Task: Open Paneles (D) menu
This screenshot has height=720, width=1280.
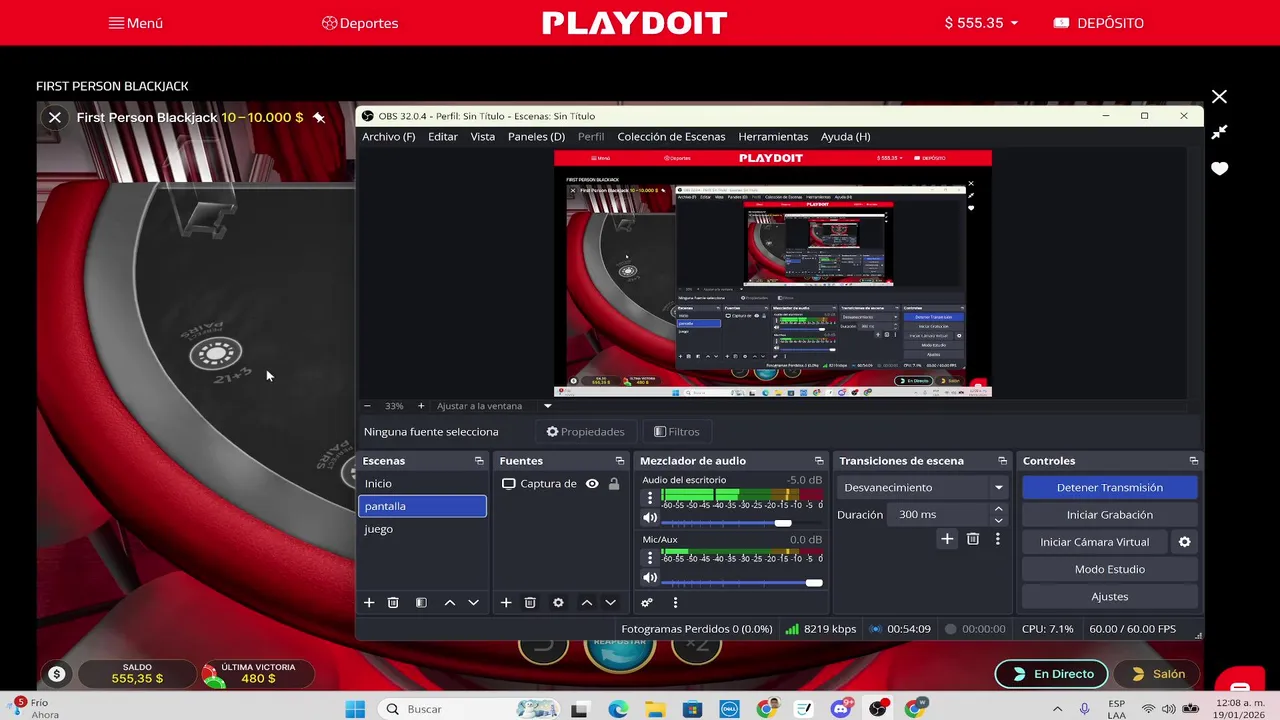Action: point(536,137)
